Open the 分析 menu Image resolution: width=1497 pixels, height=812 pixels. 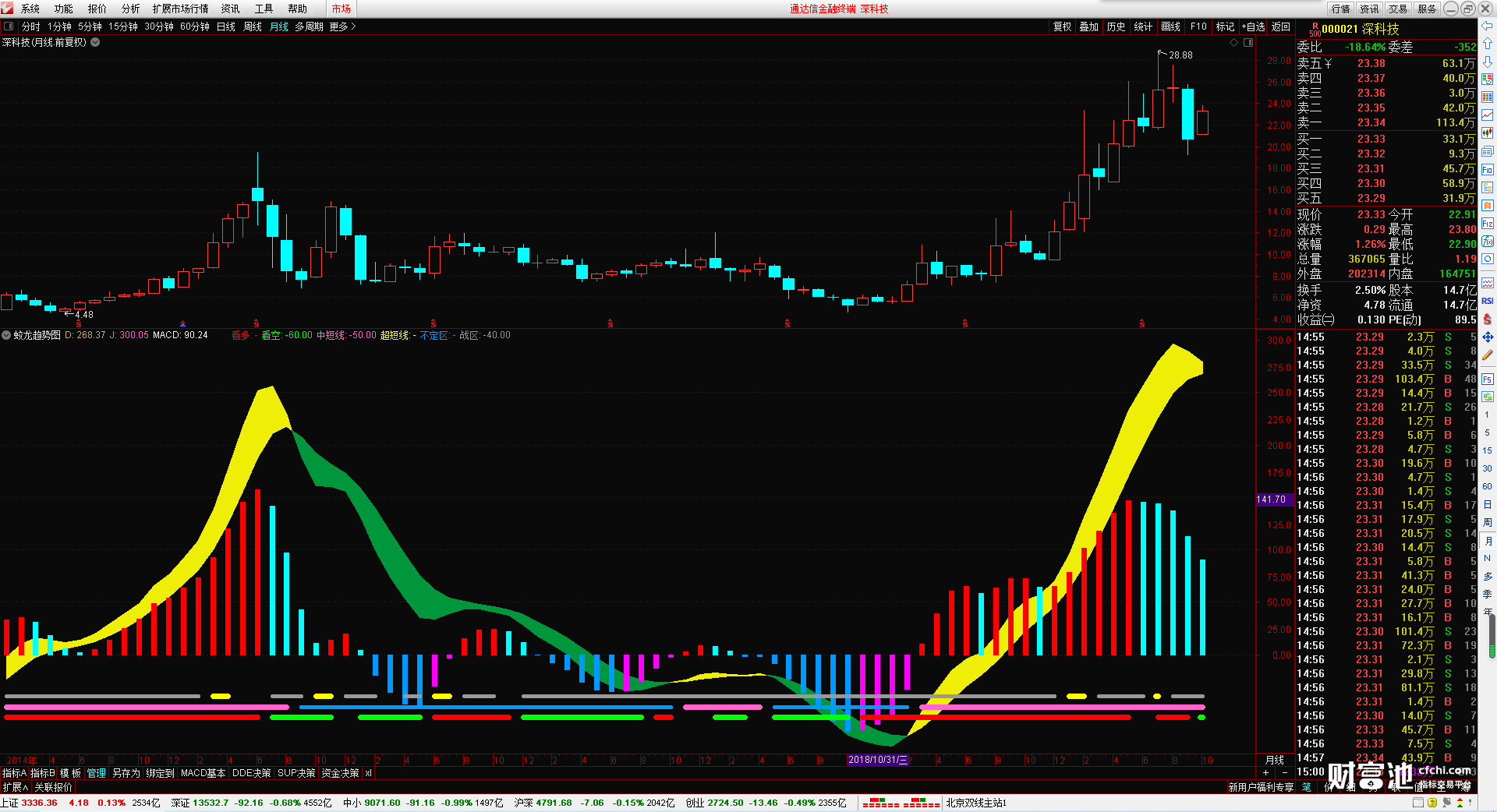click(x=130, y=9)
